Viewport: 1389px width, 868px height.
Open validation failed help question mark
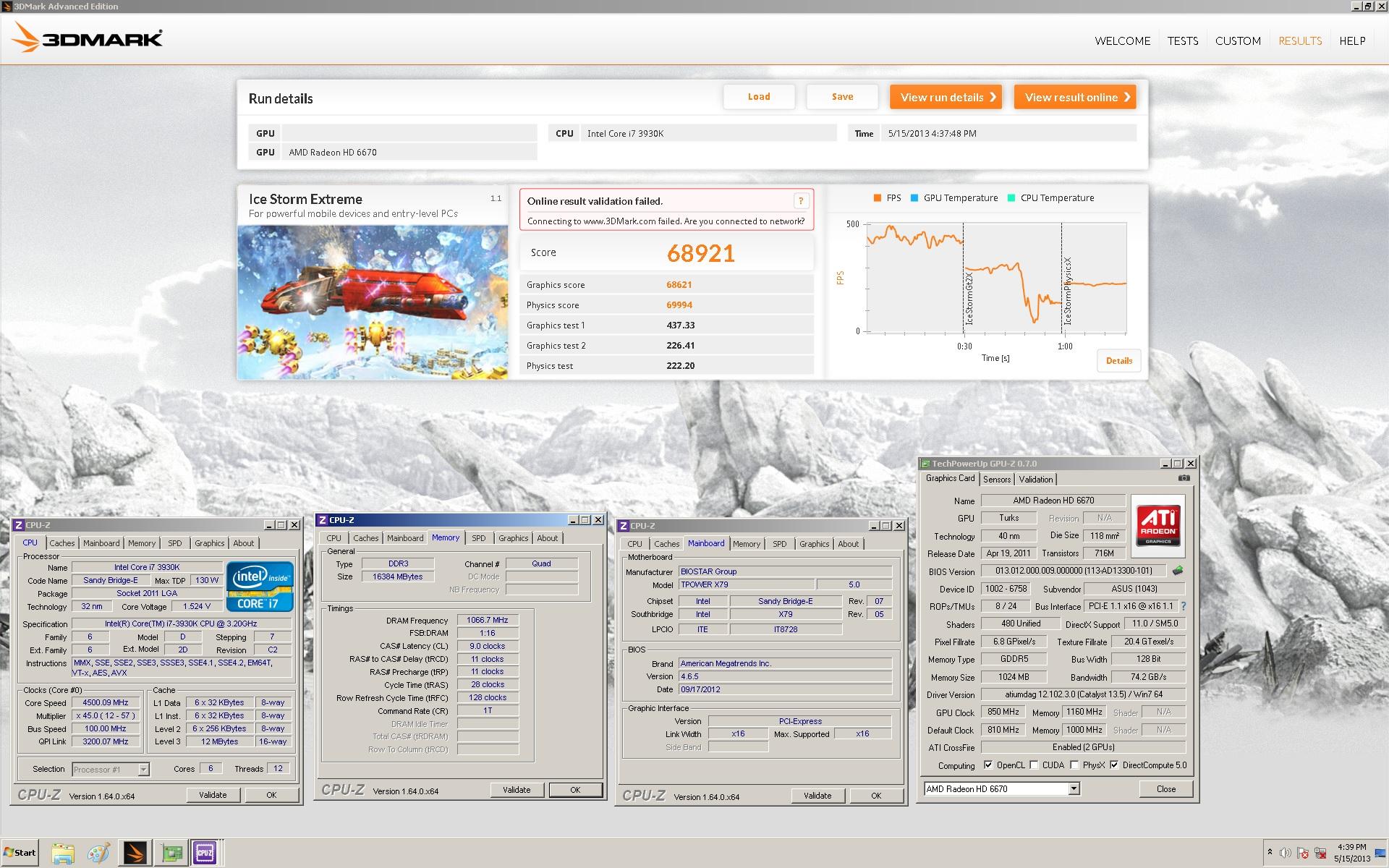pyautogui.click(x=801, y=201)
